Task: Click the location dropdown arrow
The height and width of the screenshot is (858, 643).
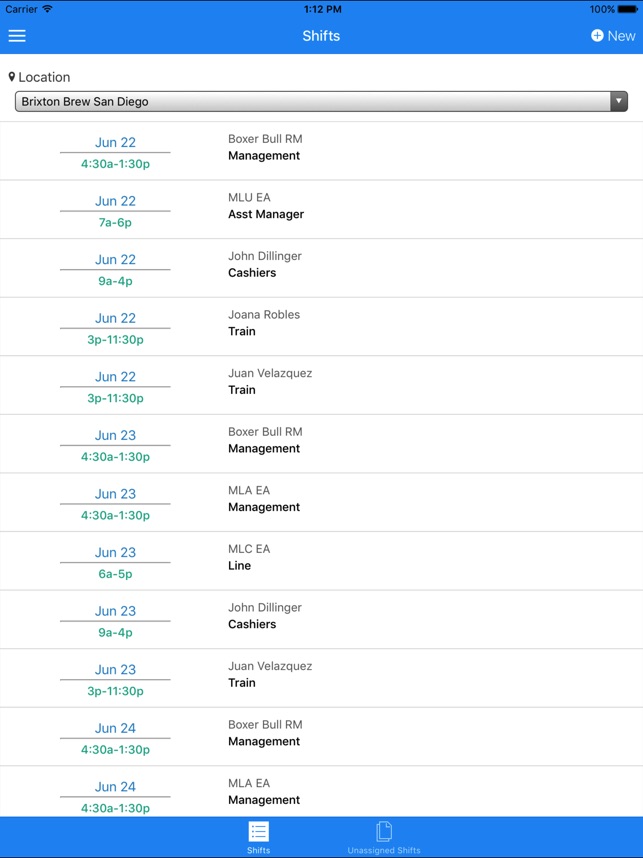Action: [x=619, y=101]
